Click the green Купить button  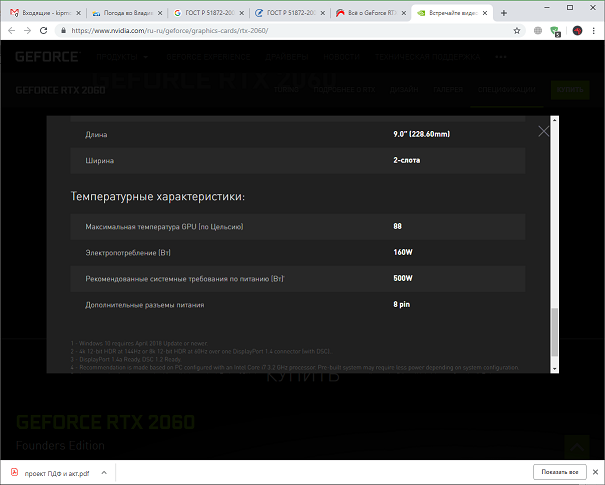(x=570, y=90)
